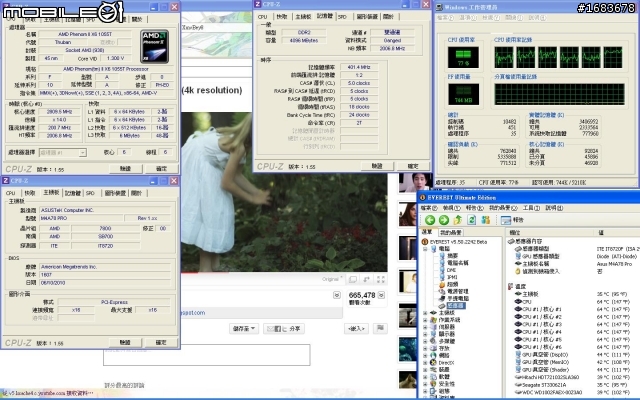Open 說明(H) menu in EVEREST
The width and height of the screenshot is (640, 400).
554,208
